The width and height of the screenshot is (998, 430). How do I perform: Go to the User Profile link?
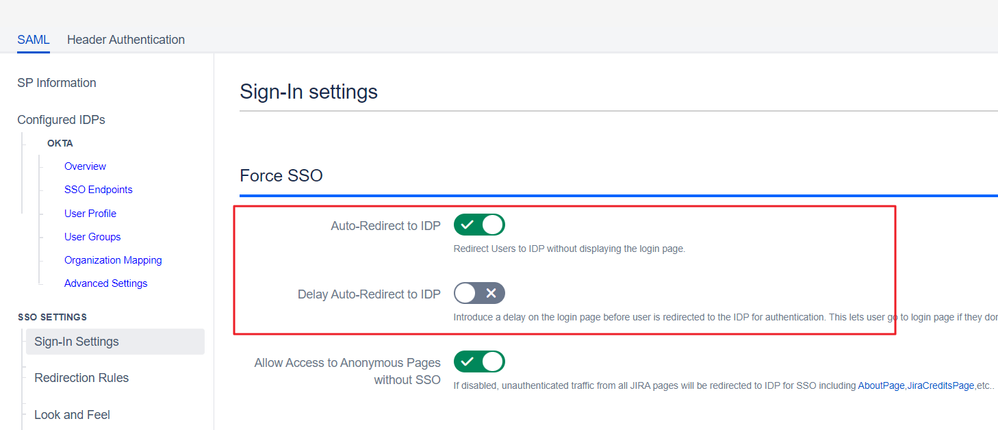90,214
